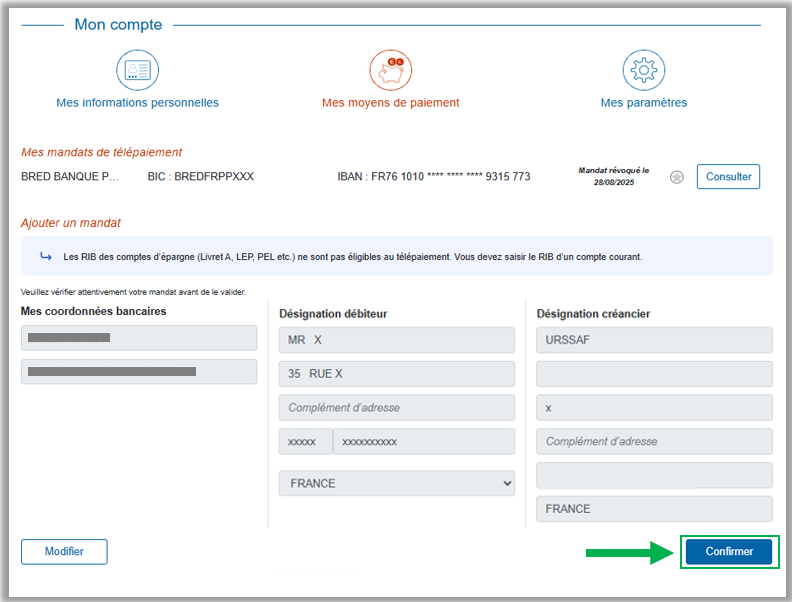Go to Mes paramètres tab
The height and width of the screenshot is (602, 792).
coord(644,103)
